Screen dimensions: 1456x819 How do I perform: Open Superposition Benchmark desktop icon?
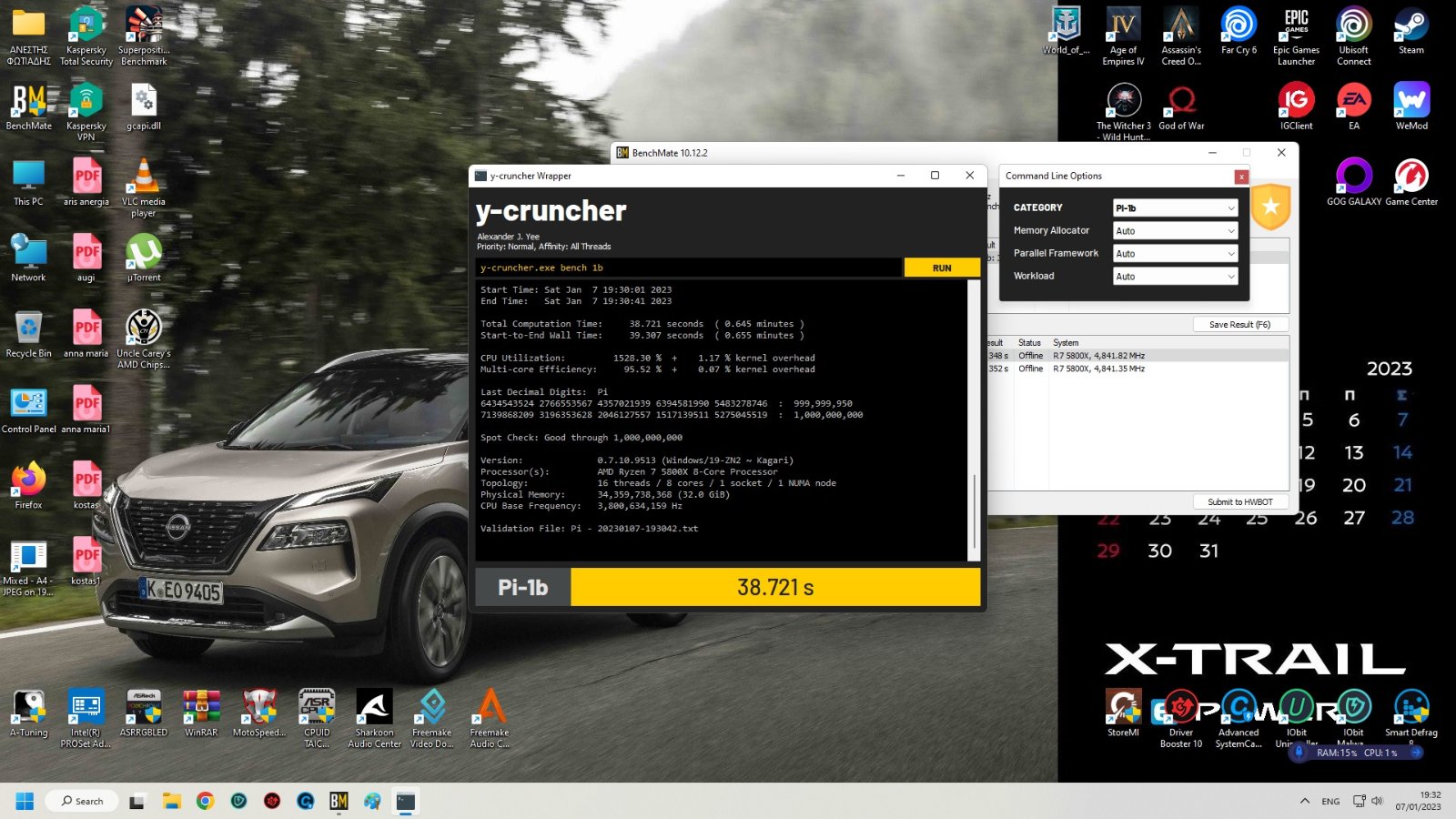(x=144, y=36)
